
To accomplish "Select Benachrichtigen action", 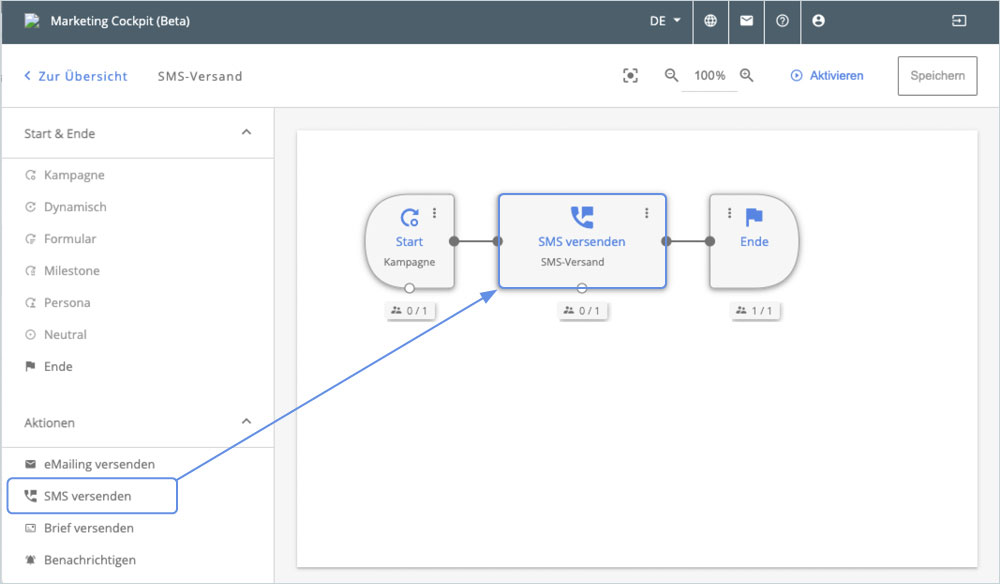I will coord(80,560).
